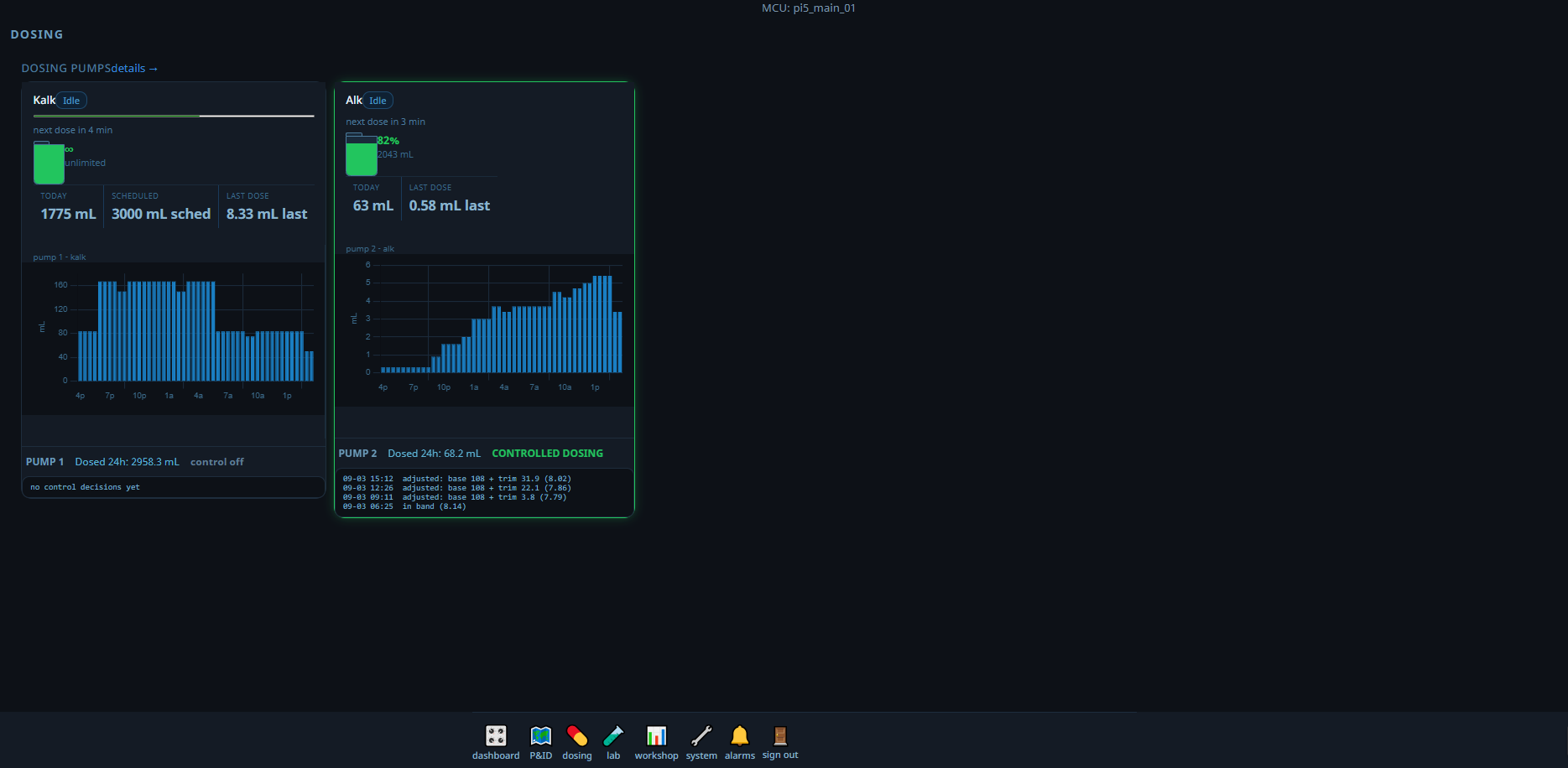Viewport: 1568px width, 768px height.
Task: Click the 09-03 09:11 log entry
Action: point(455,497)
